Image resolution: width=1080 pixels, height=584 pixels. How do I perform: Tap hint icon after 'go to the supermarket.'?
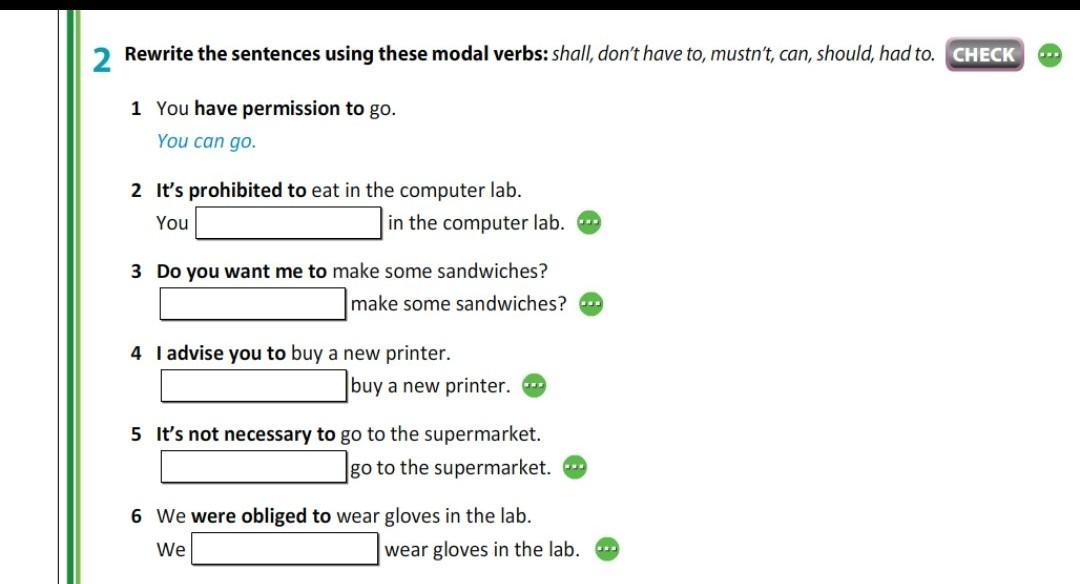(574, 468)
